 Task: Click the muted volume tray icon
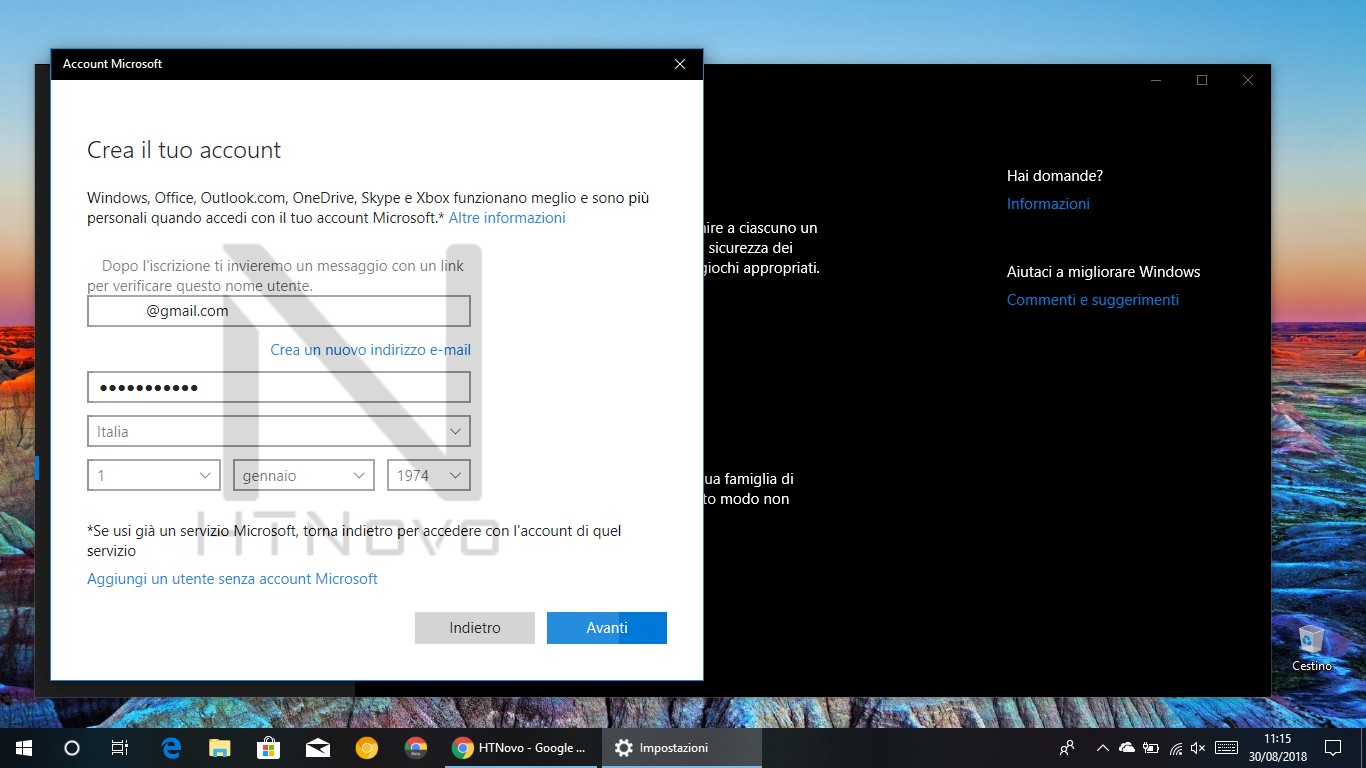pos(1199,747)
